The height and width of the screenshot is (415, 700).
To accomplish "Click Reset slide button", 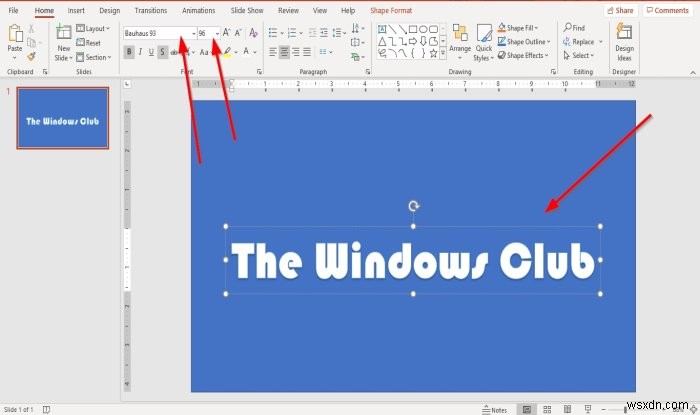I will click(x=88, y=43).
